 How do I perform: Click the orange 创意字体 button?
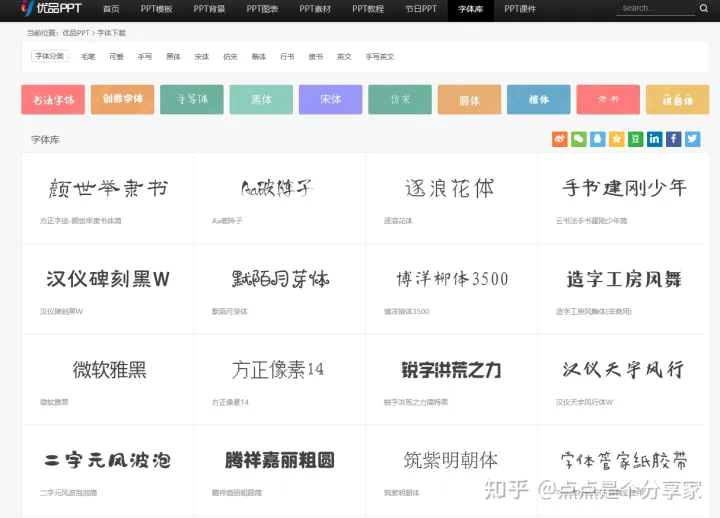coord(123,99)
